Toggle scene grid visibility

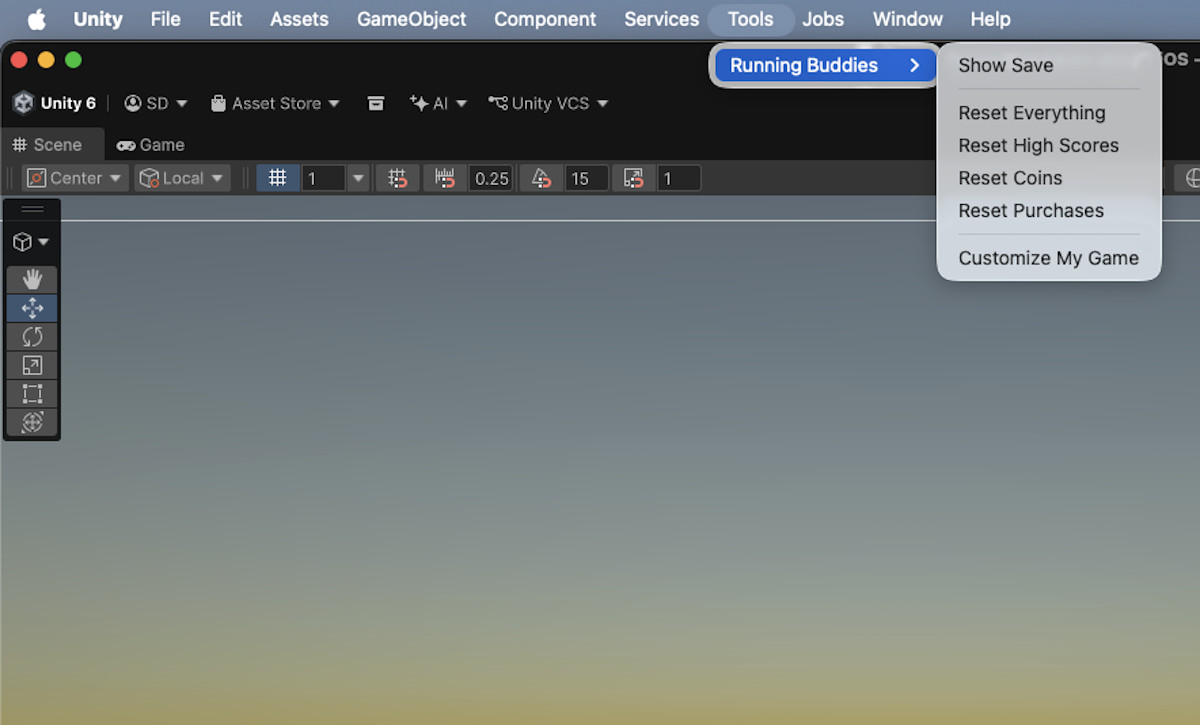(278, 178)
